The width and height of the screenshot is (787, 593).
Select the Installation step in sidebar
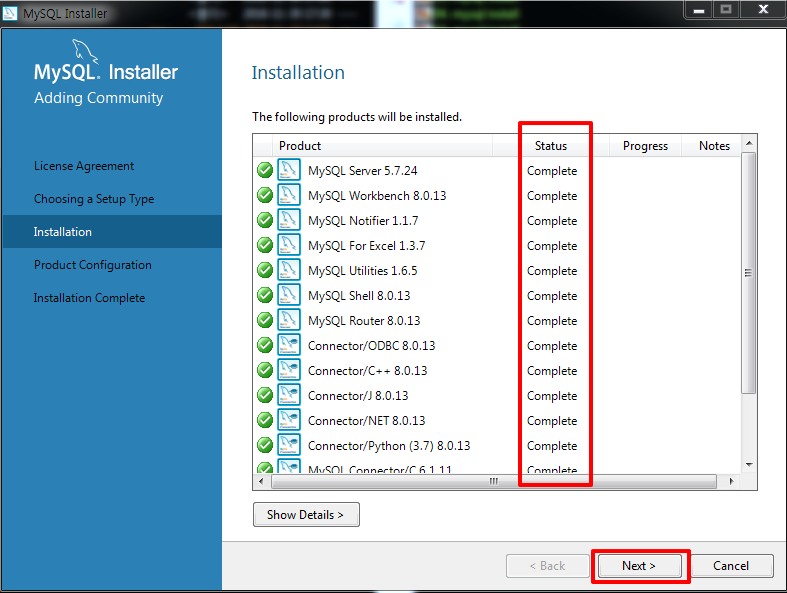click(x=112, y=232)
